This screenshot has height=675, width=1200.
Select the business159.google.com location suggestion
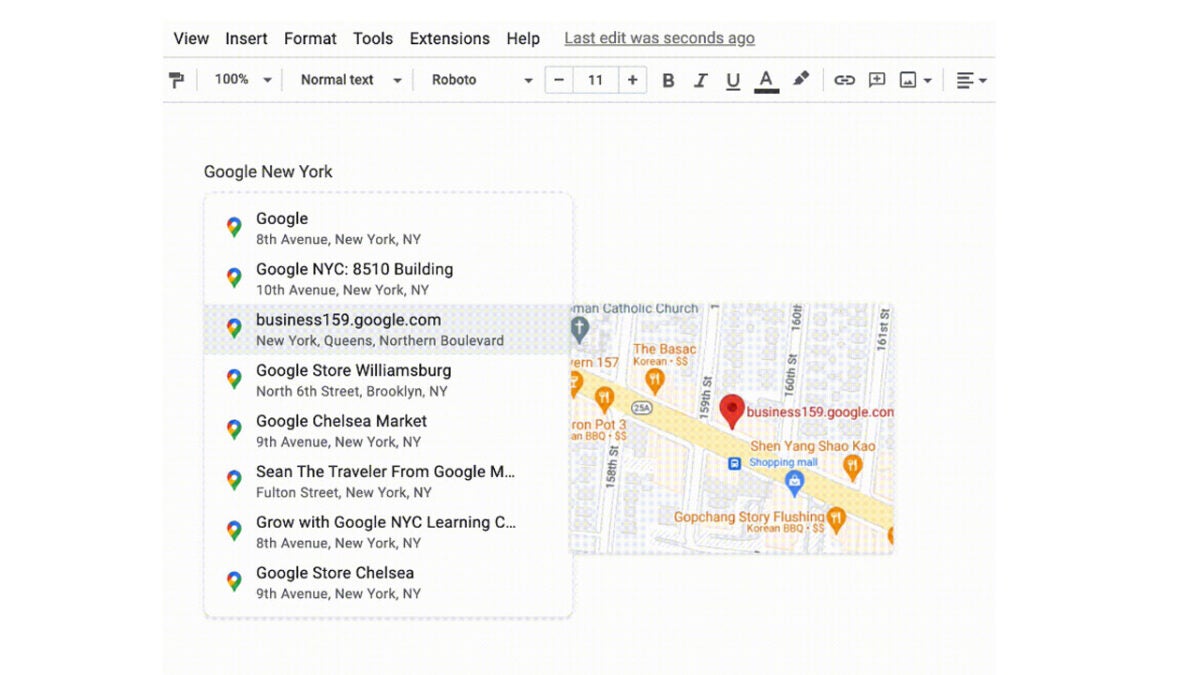[348, 329]
